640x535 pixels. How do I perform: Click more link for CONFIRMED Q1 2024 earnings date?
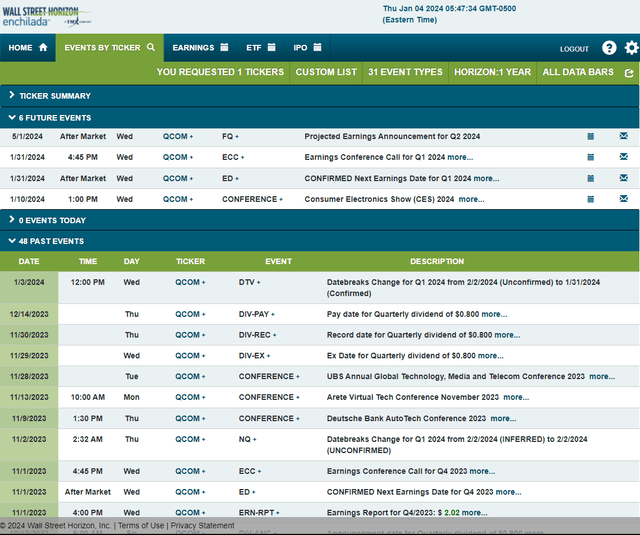pos(486,178)
